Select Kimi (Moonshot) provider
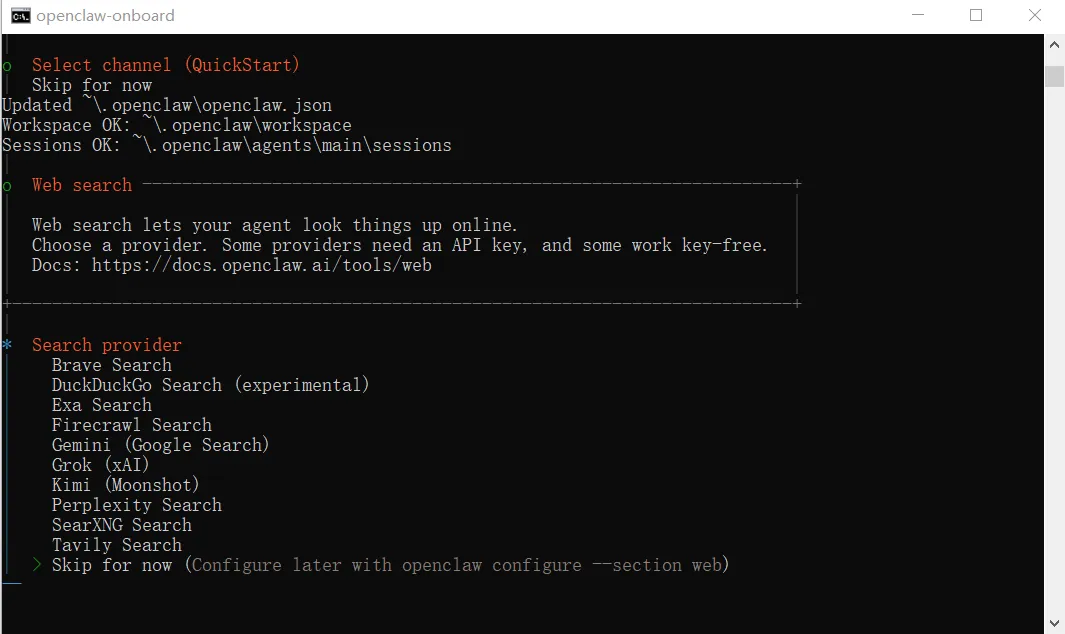This screenshot has height=634, width=1065. [x=125, y=485]
